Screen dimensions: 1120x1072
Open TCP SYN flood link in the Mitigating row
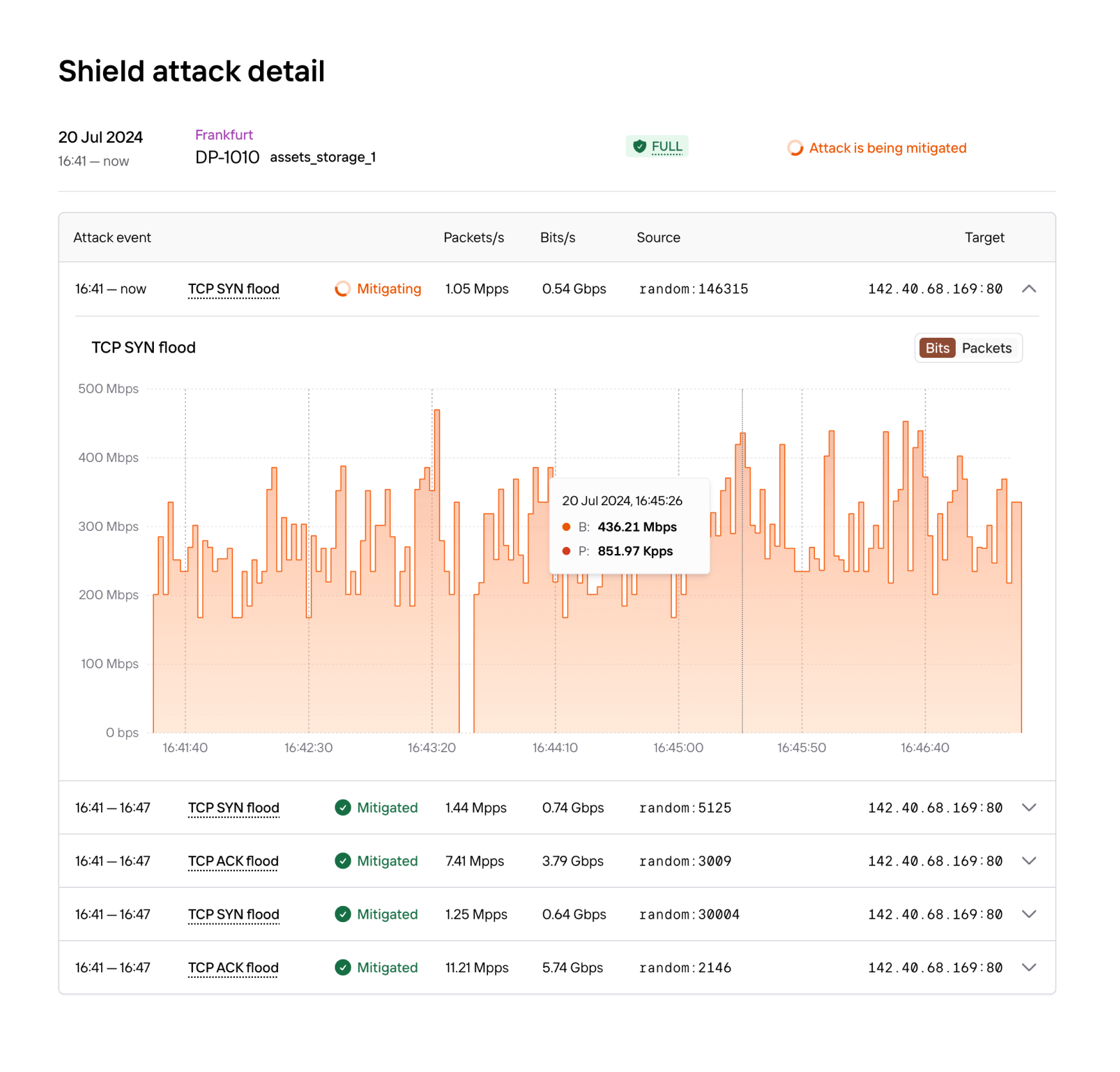[x=234, y=289]
